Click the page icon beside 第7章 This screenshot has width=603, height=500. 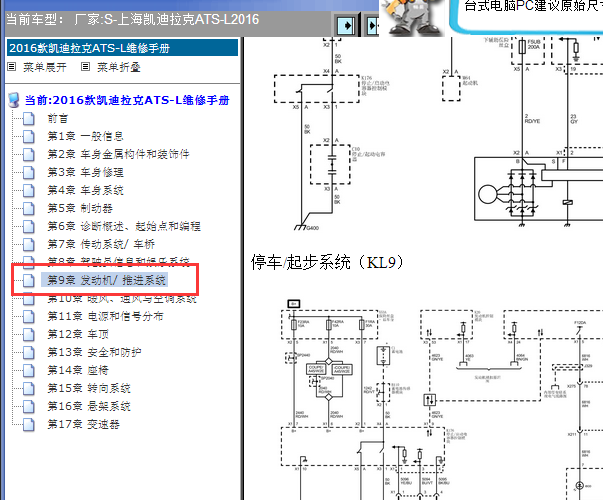[x=28, y=245]
